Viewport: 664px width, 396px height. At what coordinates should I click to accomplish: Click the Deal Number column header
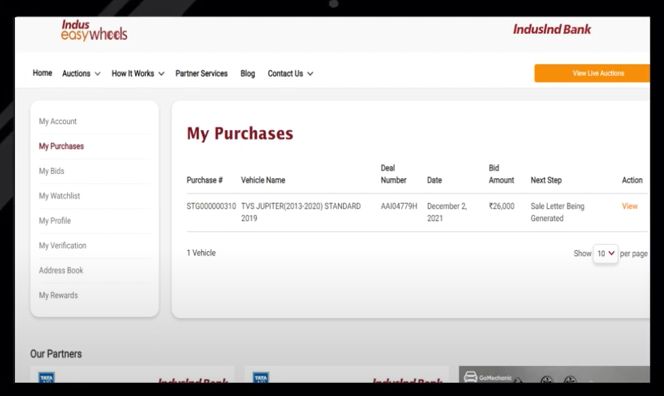pyautogui.click(x=393, y=174)
